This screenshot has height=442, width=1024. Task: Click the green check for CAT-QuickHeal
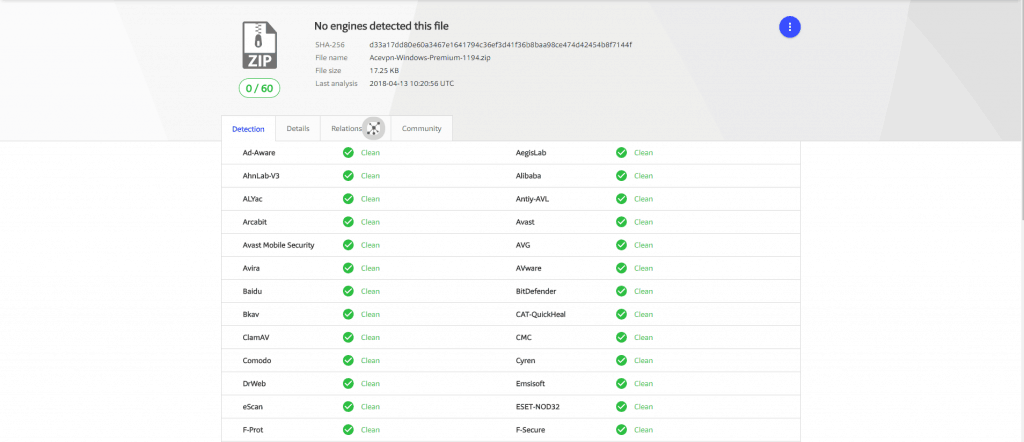pos(621,314)
